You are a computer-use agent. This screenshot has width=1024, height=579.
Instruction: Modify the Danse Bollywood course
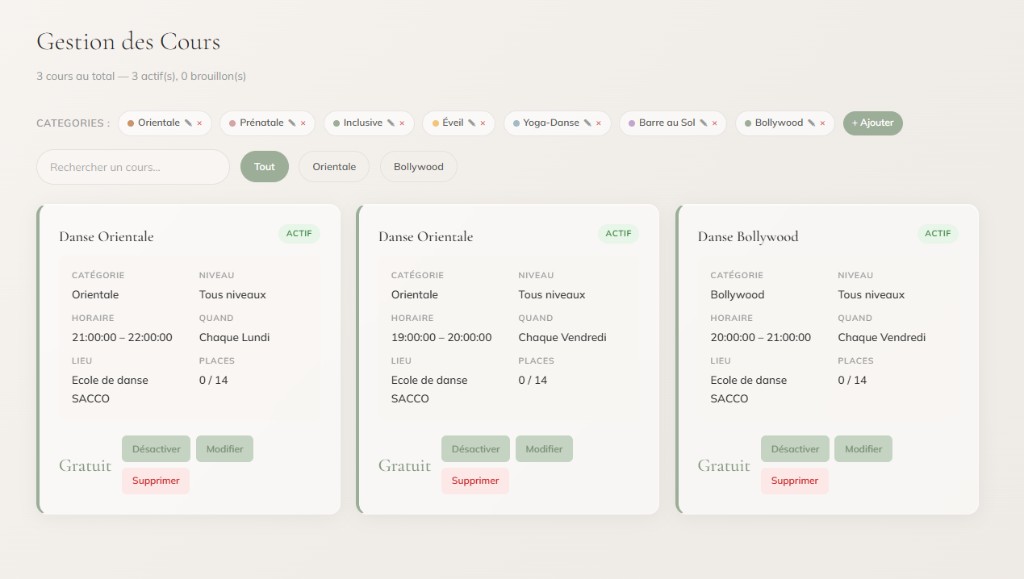[863, 449]
